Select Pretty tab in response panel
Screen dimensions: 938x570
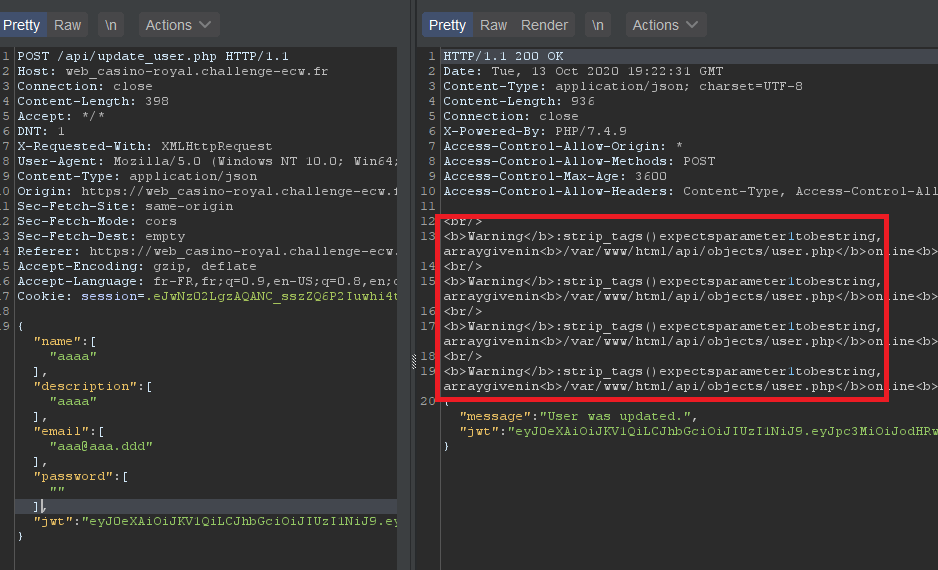tap(447, 25)
